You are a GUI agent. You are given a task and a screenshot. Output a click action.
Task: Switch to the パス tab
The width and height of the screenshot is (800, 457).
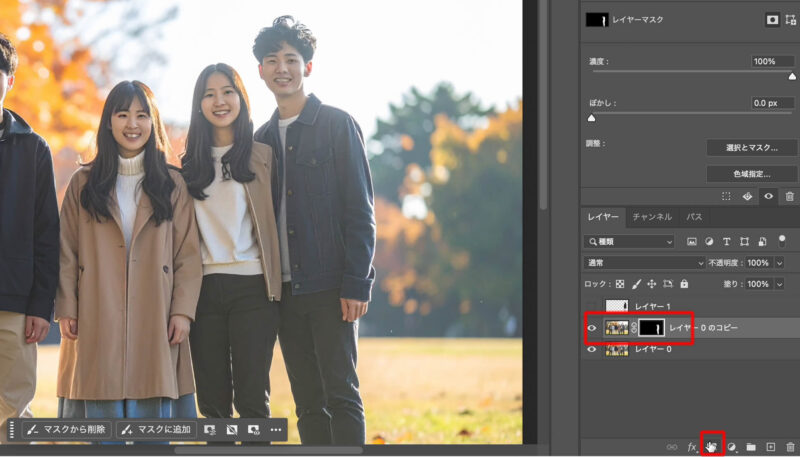694,217
